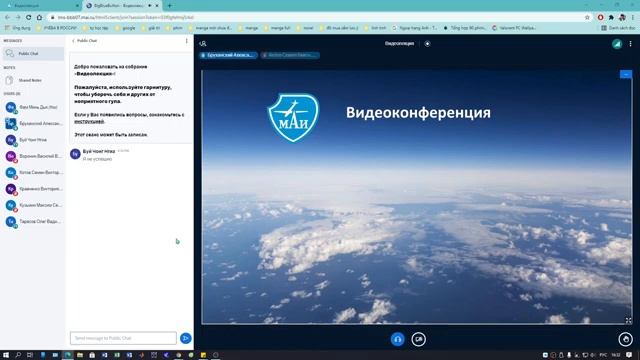The height and width of the screenshot is (360, 640).
Task: Select user Воронин Василий
Action: pos(33,156)
